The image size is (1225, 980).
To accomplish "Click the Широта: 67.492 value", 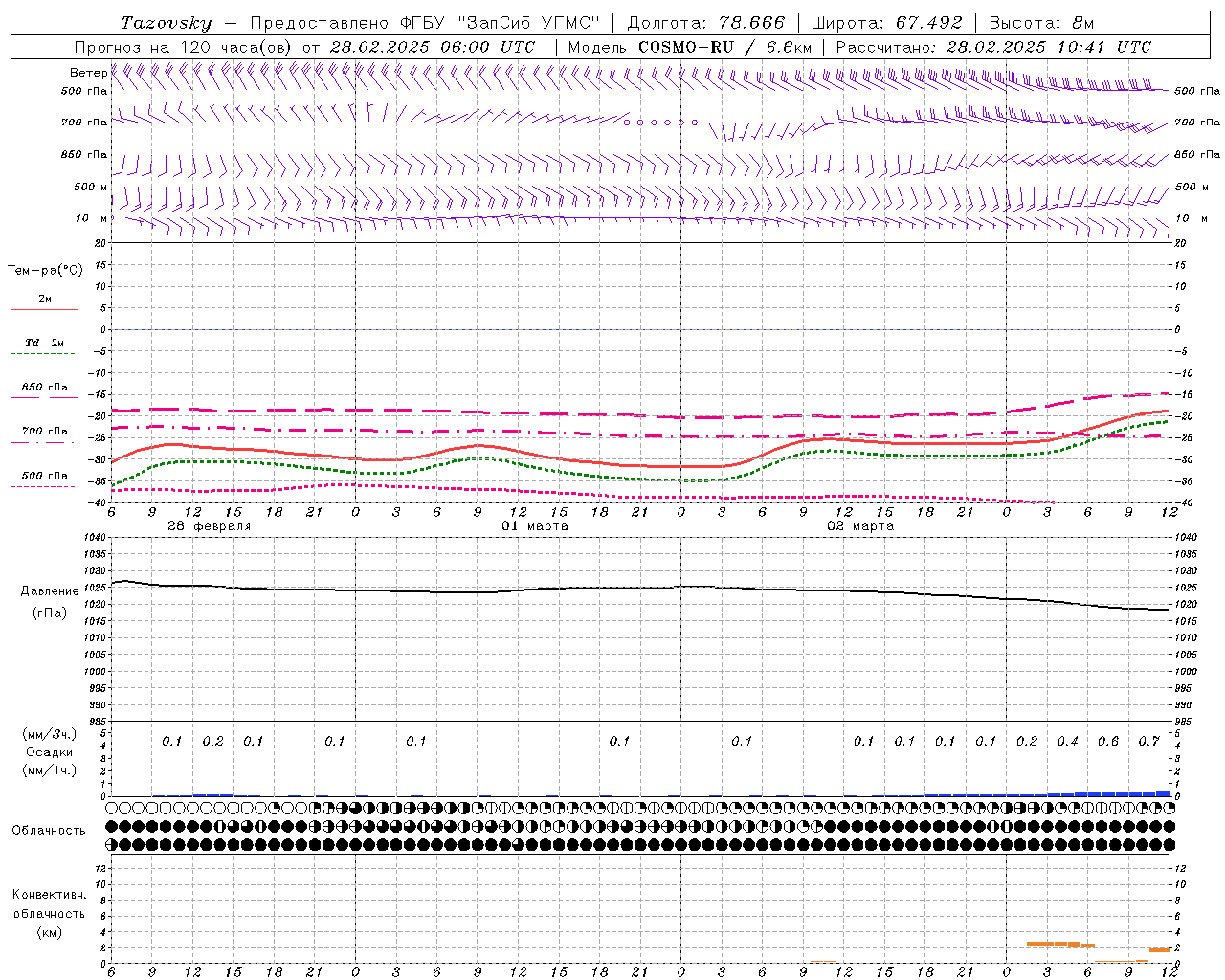I will click(886, 23).
